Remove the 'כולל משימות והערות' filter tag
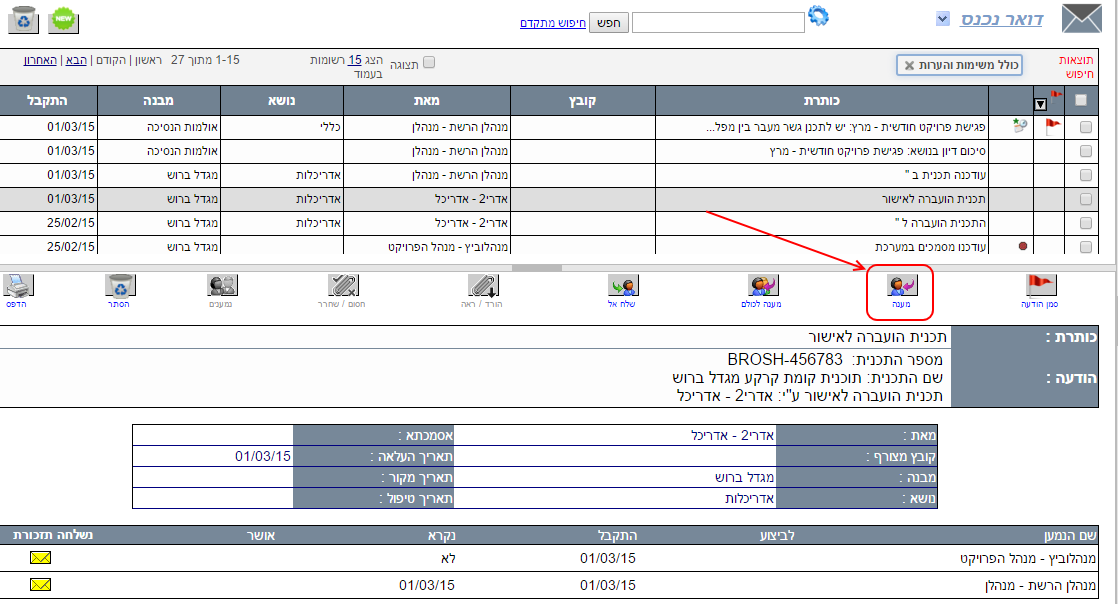The height and width of the screenshot is (604, 1118). 908,65
